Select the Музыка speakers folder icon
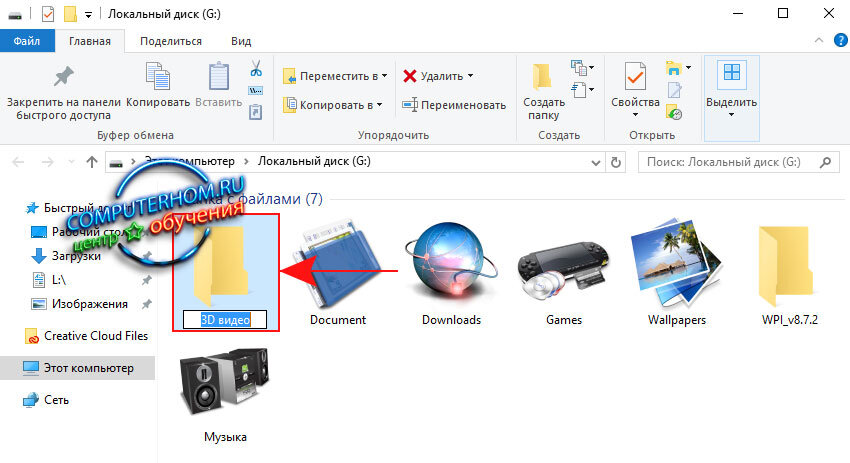 click(225, 383)
